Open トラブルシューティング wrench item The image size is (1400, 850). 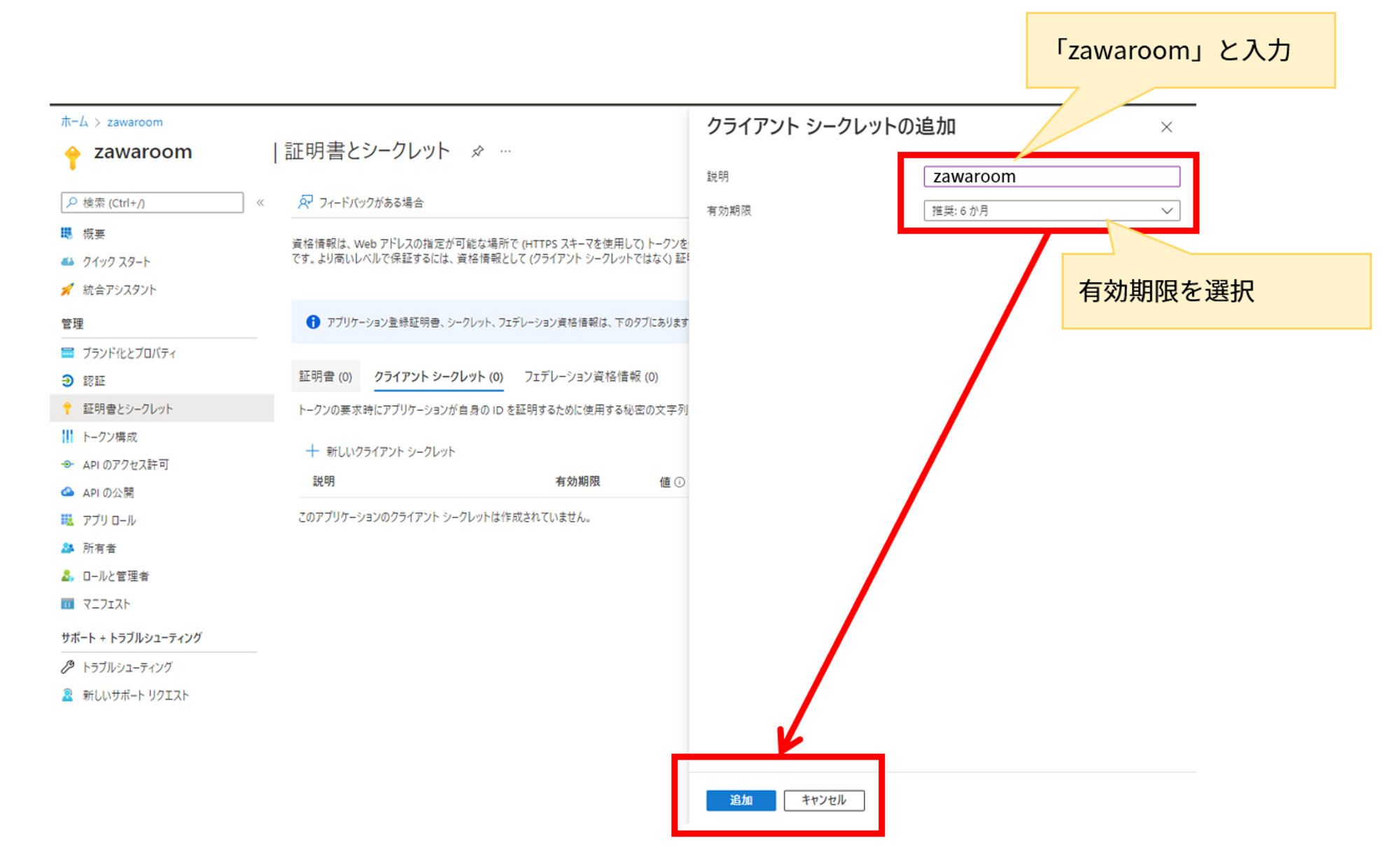(x=127, y=667)
